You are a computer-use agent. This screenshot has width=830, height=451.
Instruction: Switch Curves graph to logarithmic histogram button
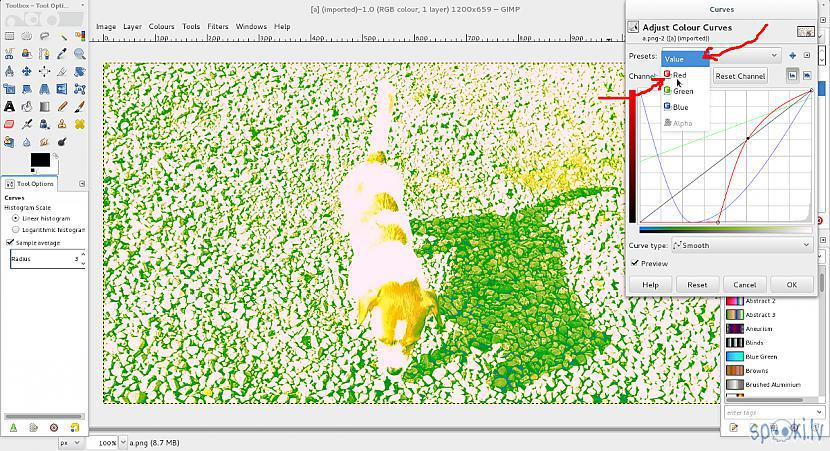tap(807, 76)
